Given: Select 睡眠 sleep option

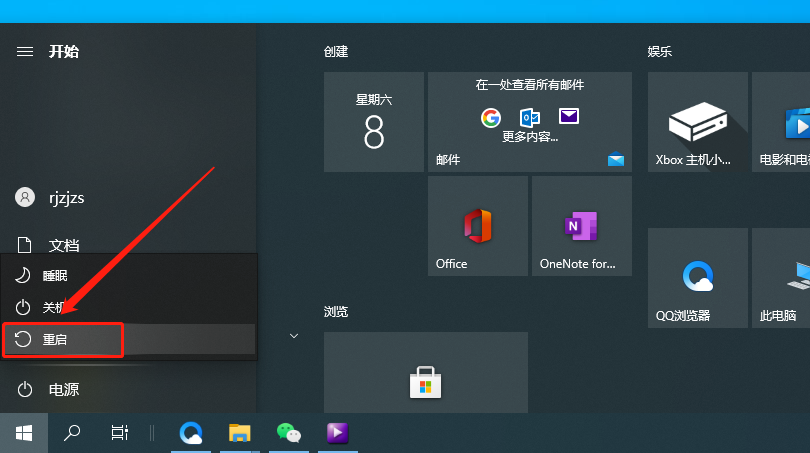Looking at the screenshot, I should click(129, 276).
